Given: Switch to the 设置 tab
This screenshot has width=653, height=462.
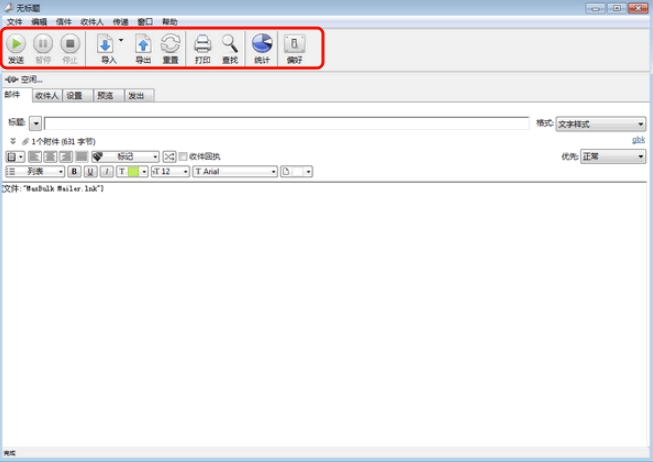Looking at the screenshot, I should [x=77, y=96].
